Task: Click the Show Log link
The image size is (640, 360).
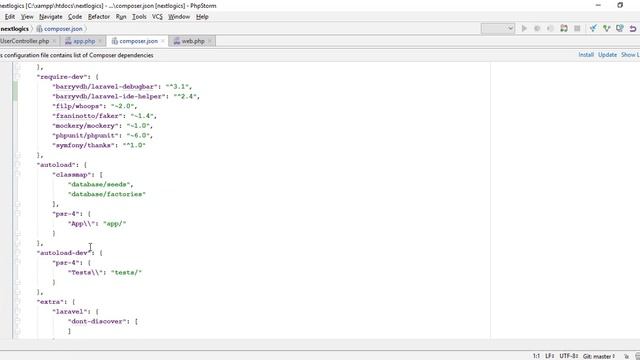Action: (x=630, y=55)
